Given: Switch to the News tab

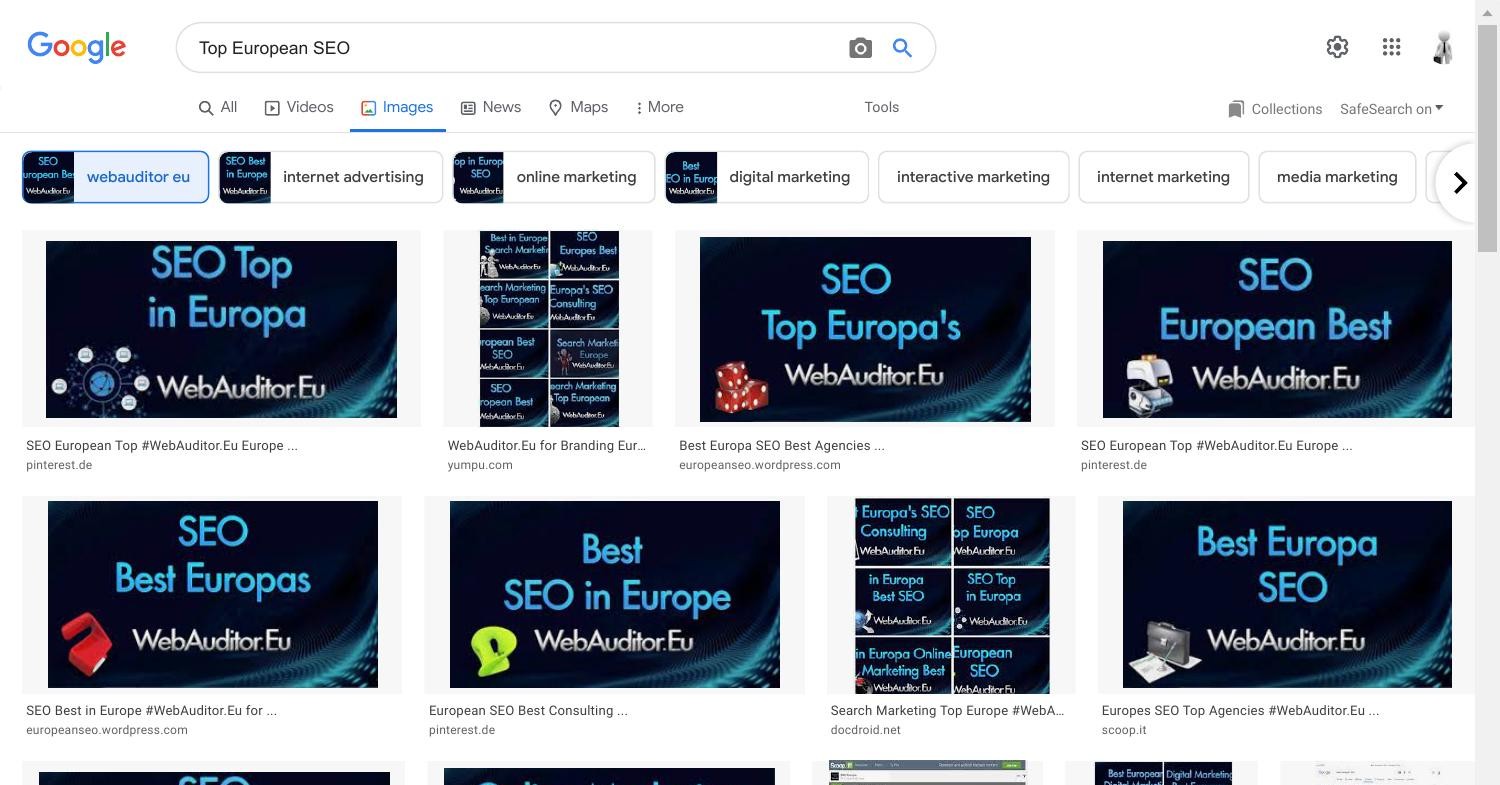Looking at the screenshot, I should (490, 107).
